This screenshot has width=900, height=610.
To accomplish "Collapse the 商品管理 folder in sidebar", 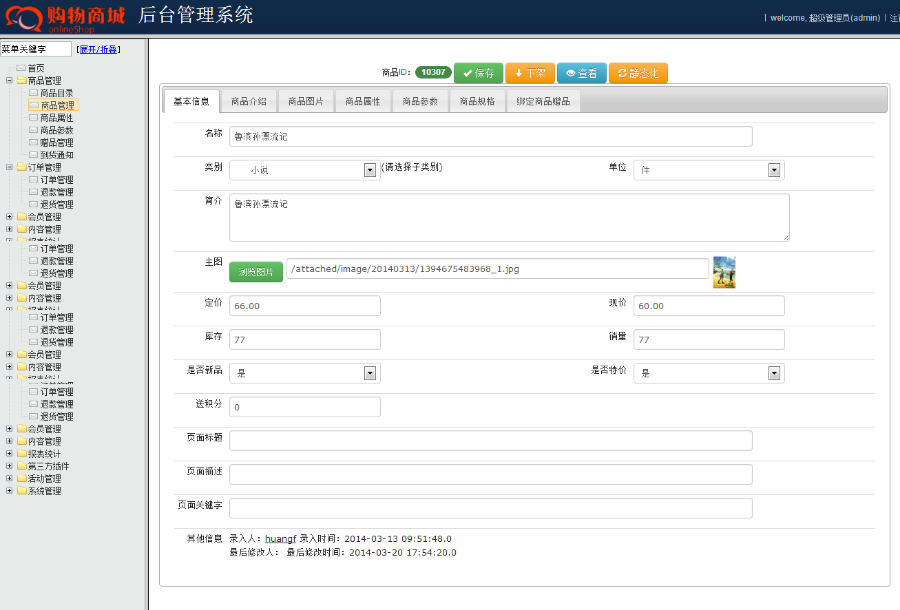I will (x=9, y=80).
